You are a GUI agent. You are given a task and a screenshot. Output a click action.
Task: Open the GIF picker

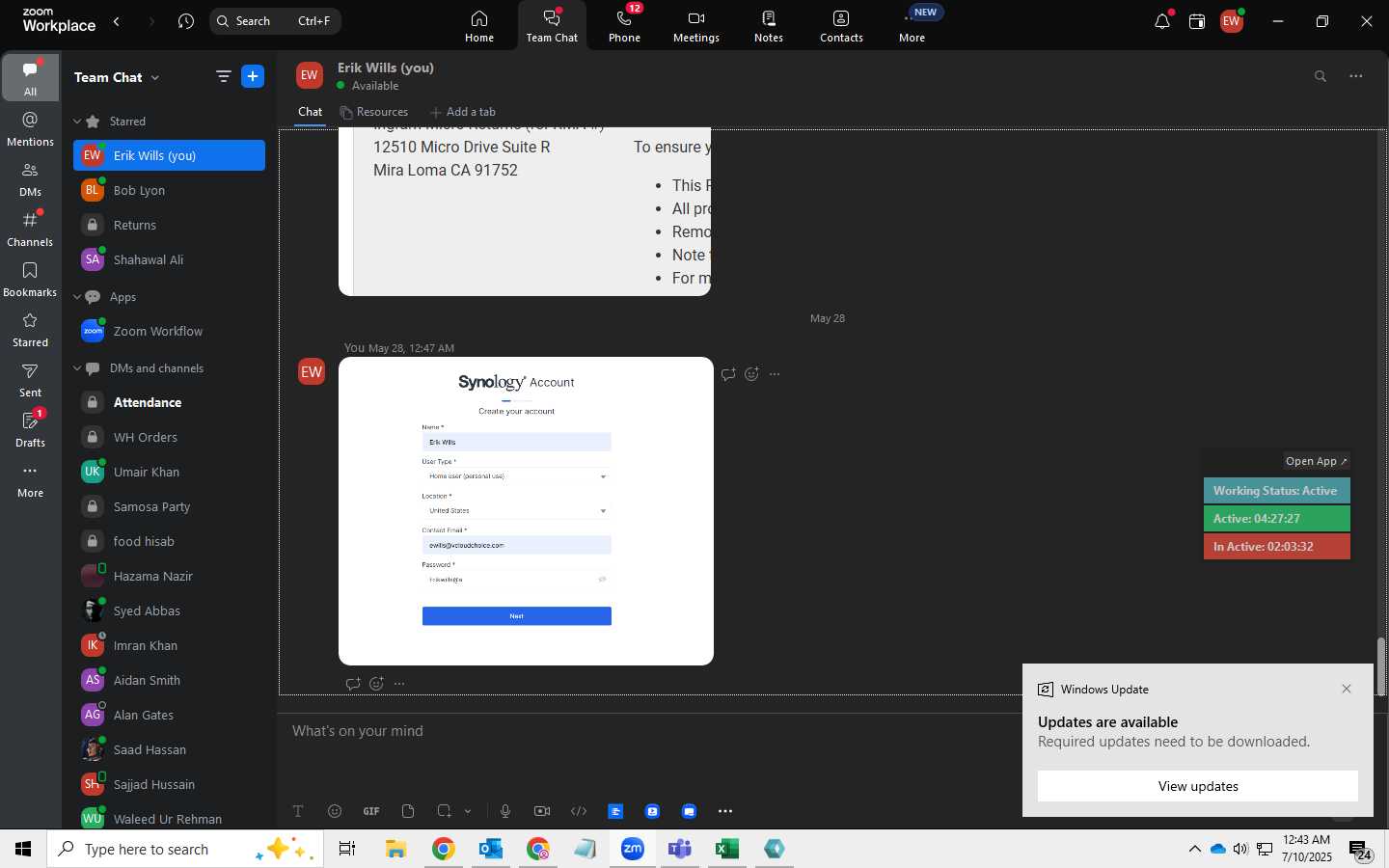tap(371, 811)
